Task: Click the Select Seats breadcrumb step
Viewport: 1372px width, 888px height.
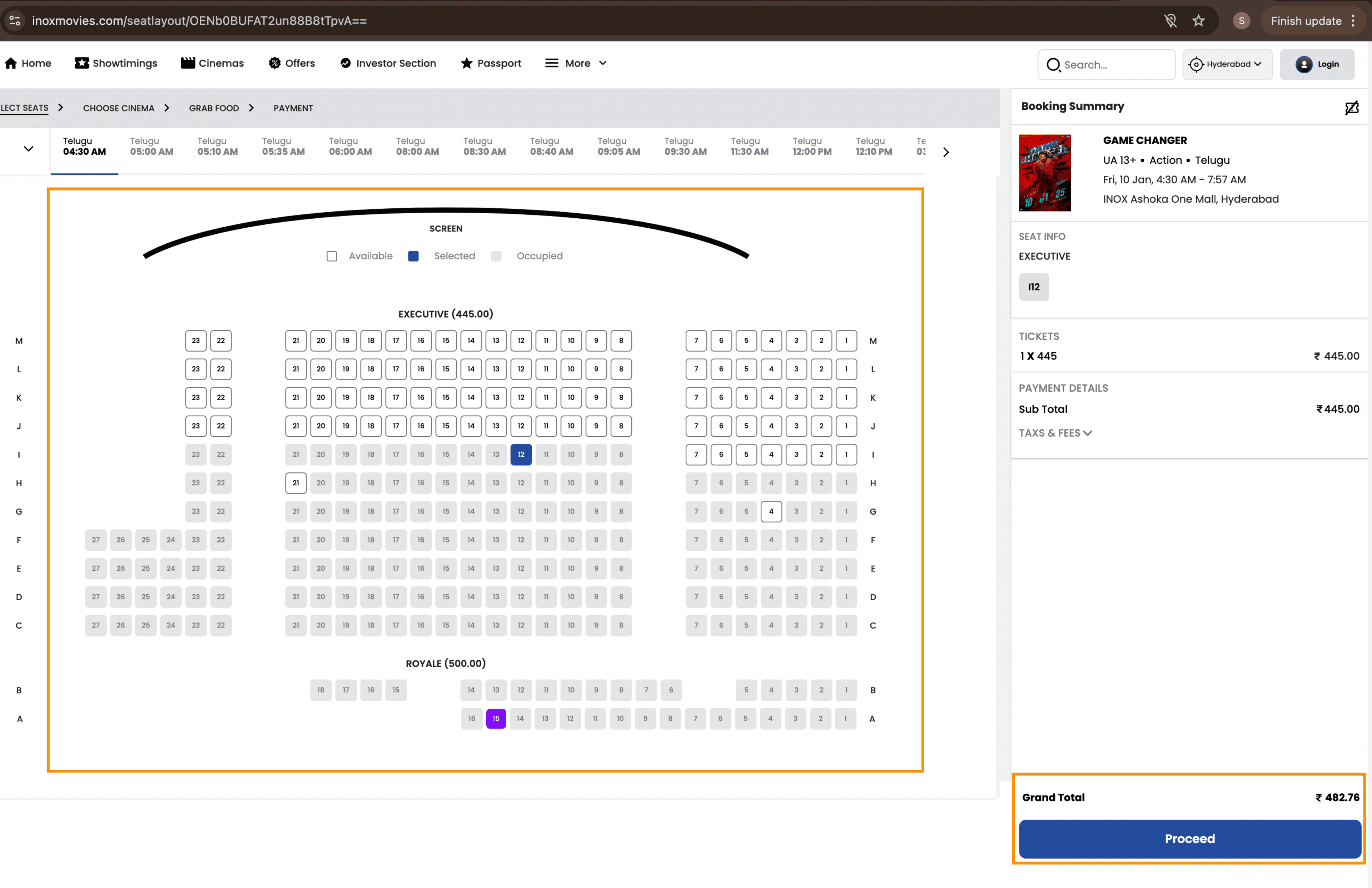Action: tap(24, 108)
